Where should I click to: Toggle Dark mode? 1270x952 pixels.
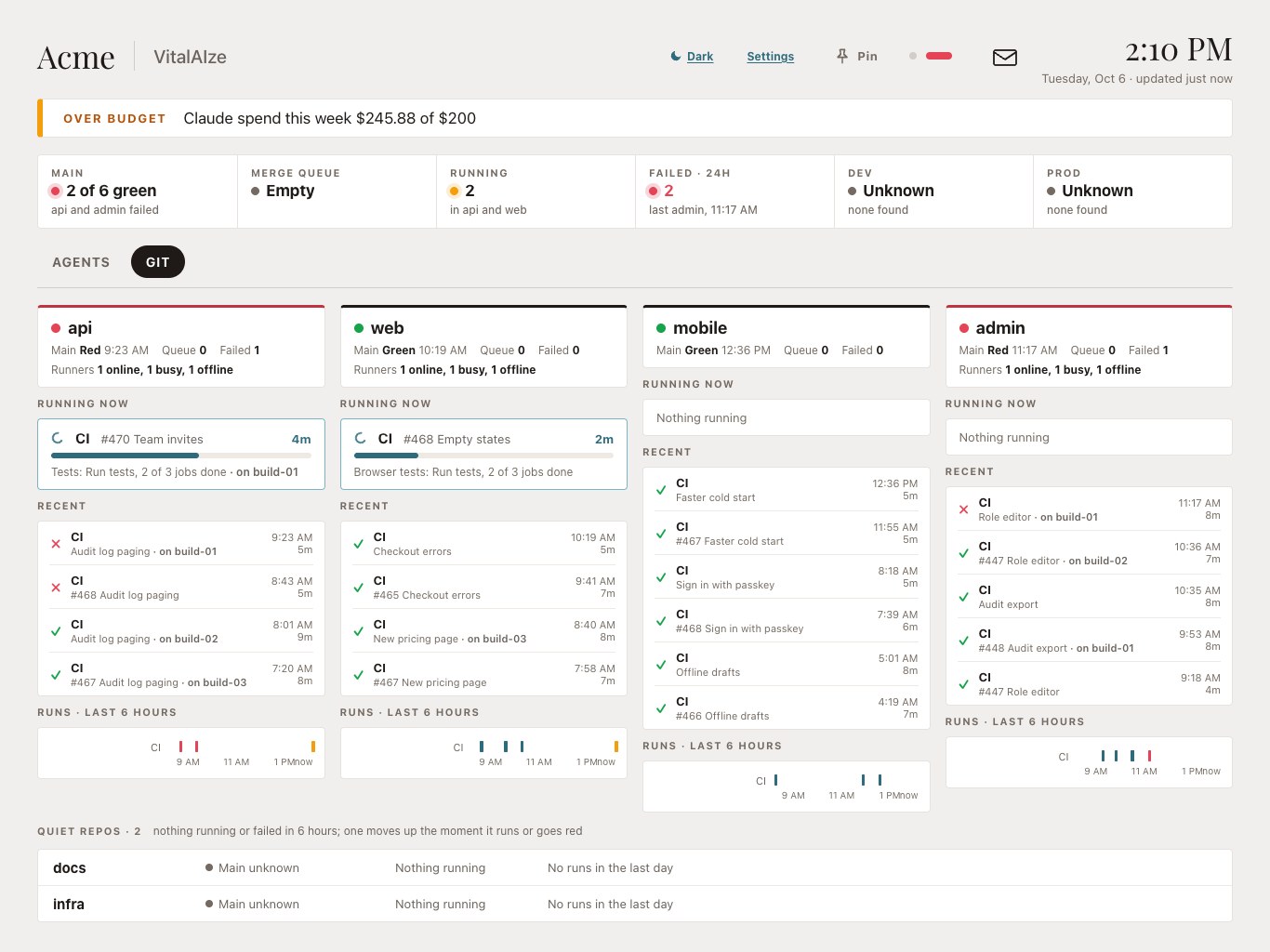point(692,57)
